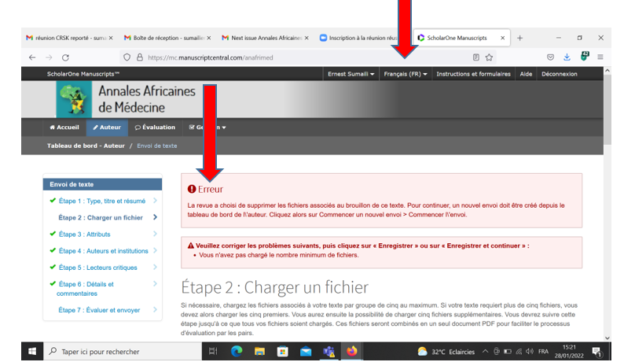
Task: Go back with the browser back arrow
Action: pos(32,58)
